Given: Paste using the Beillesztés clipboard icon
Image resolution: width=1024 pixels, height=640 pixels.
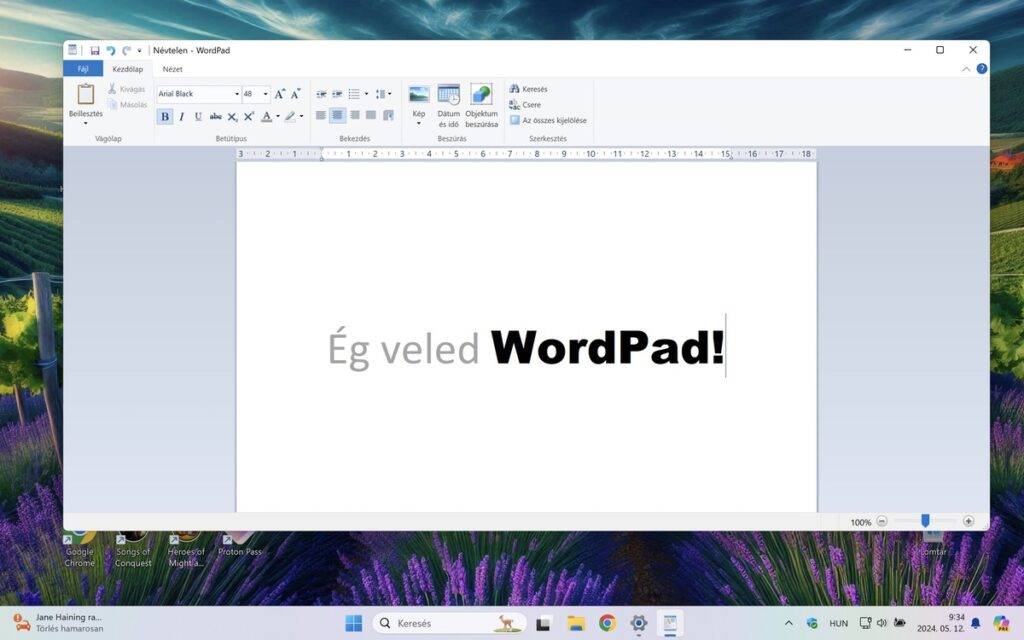Looking at the screenshot, I should pos(86,95).
